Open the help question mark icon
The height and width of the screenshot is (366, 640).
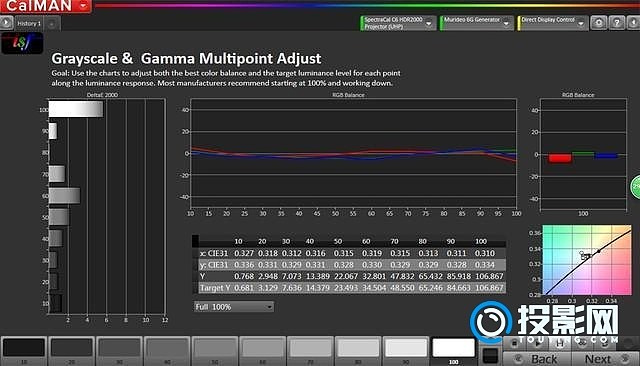tap(617, 23)
